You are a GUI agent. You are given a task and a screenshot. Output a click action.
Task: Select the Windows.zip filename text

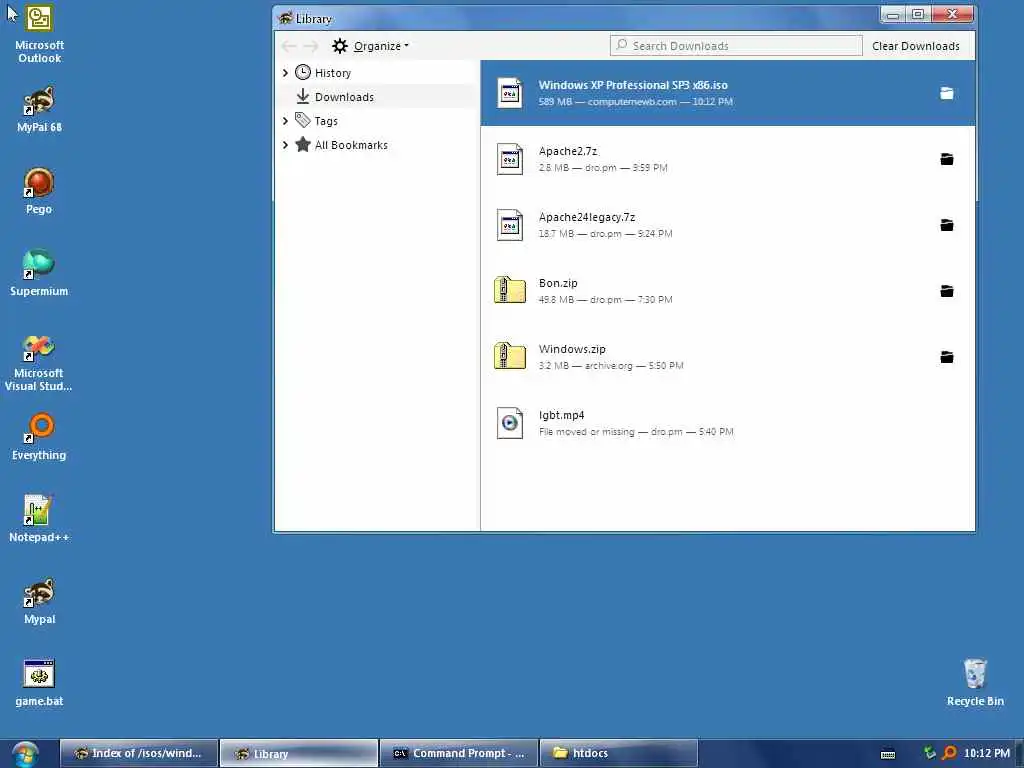click(x=572, y=349)
